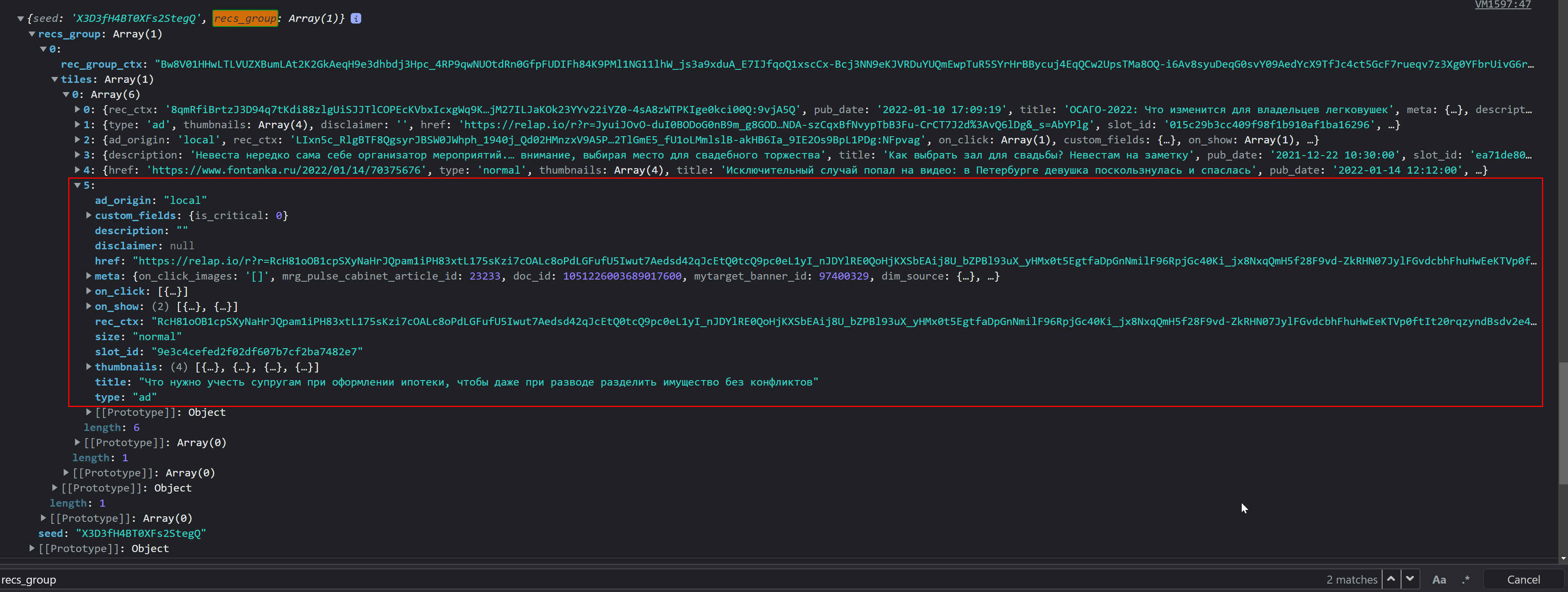This screenshot has width=1568, height=592.
Task: Expand the custom_fields property of item 5
Action: click(x=88, y=215)
